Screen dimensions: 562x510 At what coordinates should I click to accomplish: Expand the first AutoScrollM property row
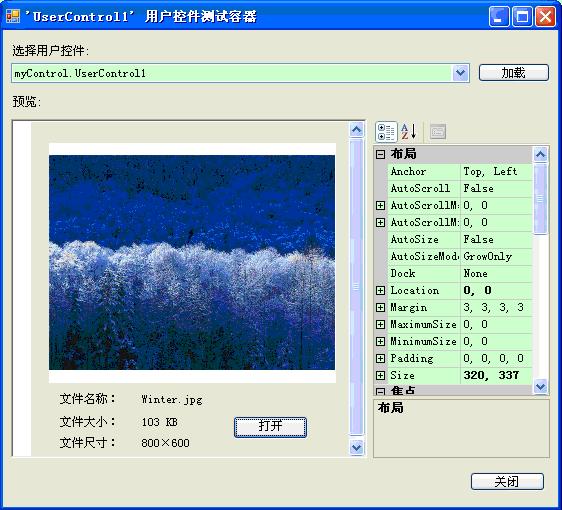[x=380, y=205]
